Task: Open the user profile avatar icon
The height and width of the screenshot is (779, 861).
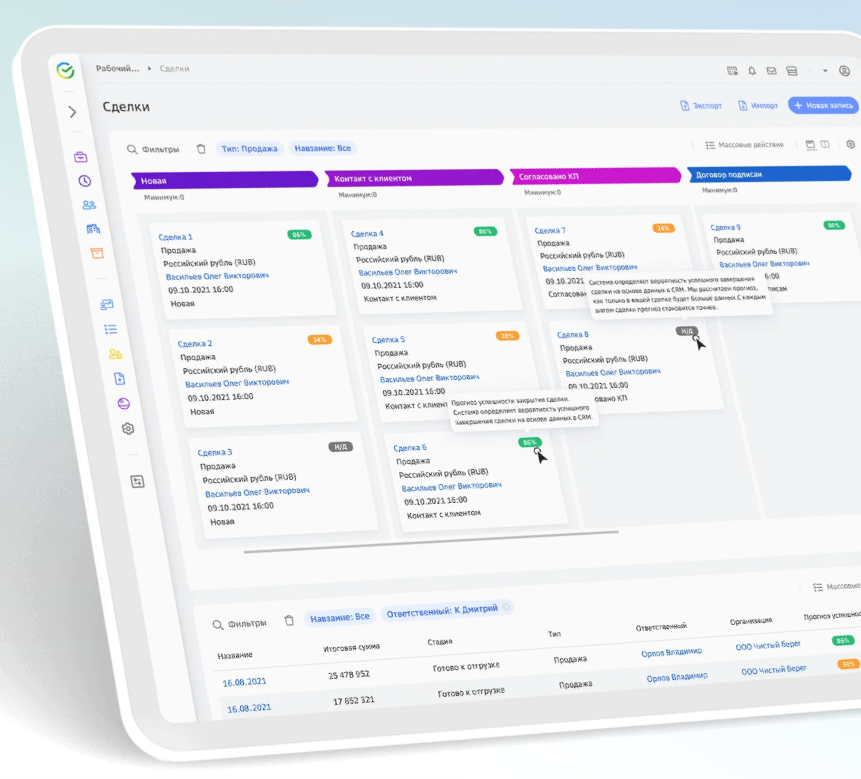Action: point(845,71)
